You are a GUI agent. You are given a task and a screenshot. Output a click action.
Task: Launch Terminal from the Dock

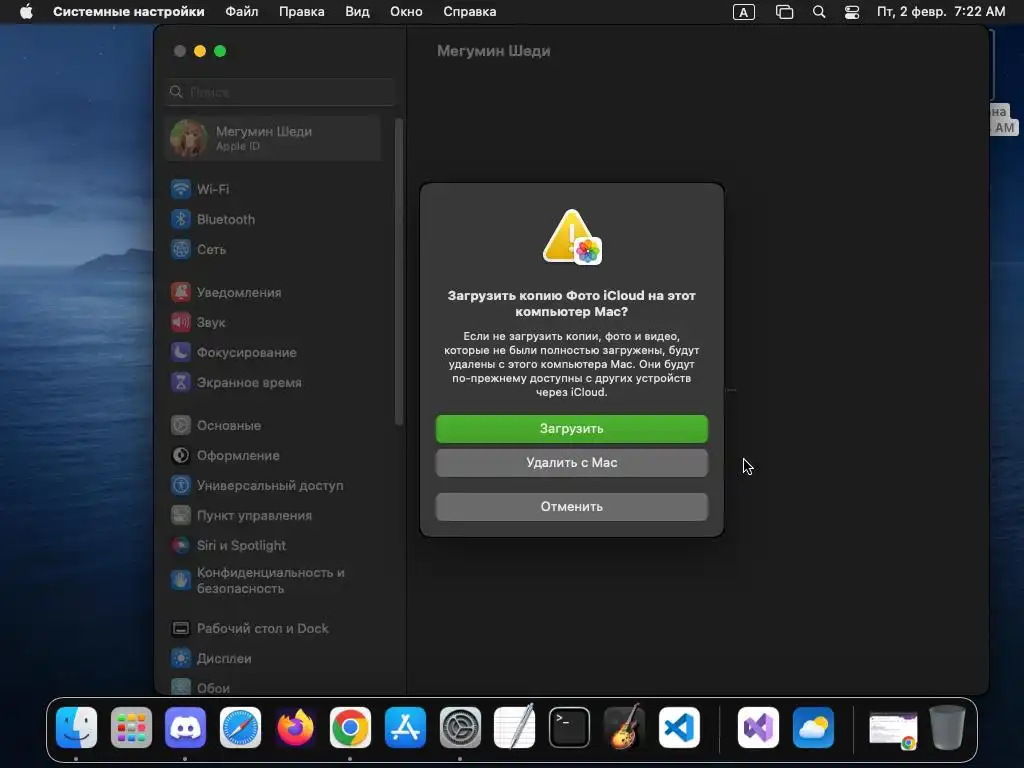tap(569, 728)
